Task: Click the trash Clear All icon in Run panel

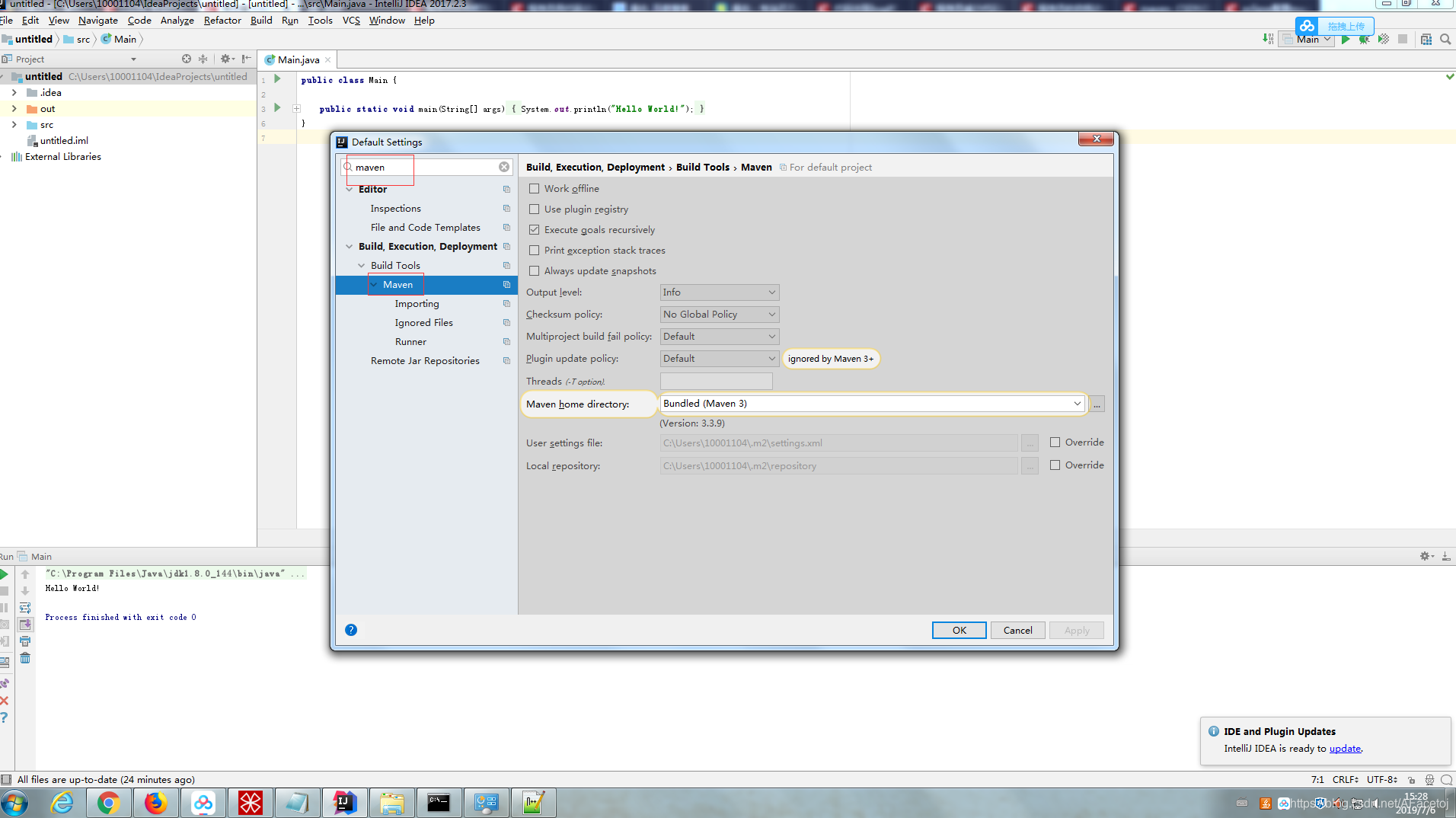Action: [25, 658]
